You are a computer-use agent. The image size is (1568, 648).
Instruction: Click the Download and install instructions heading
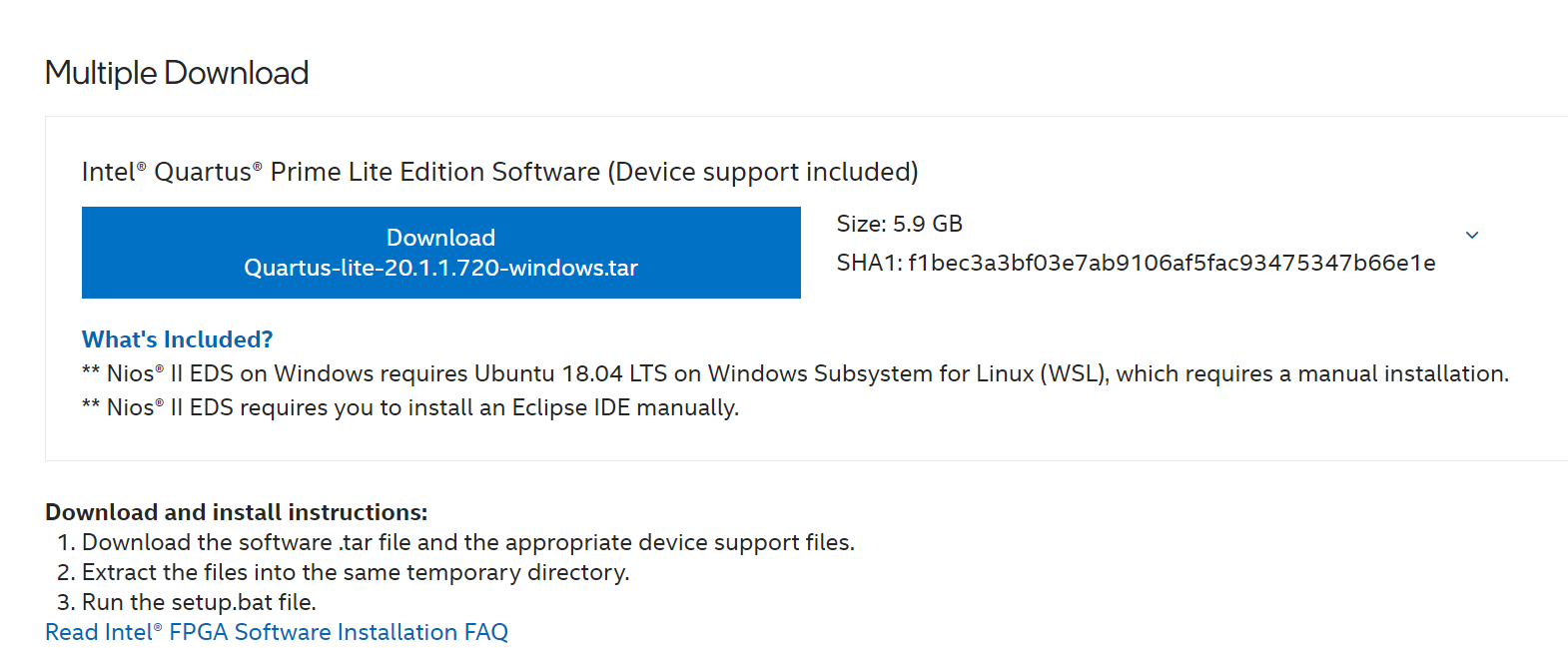(236, 512)
